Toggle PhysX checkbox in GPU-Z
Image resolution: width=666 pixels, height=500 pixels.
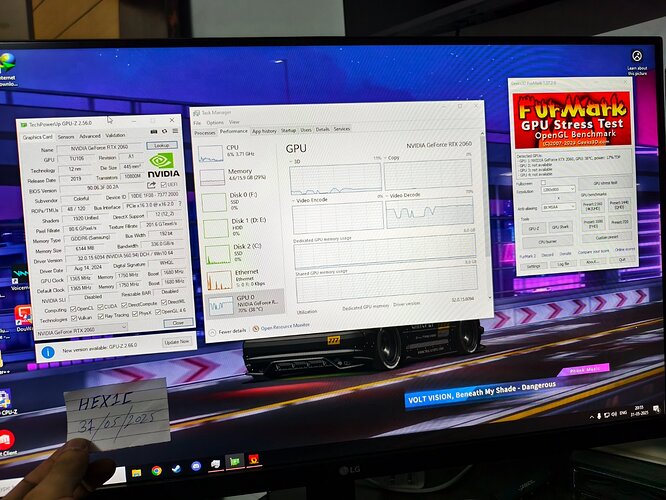[x=135, y=314]
